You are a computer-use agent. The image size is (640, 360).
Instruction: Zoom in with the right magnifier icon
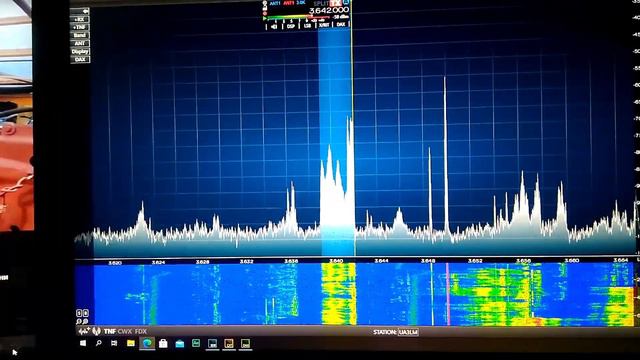pos(86,321)
